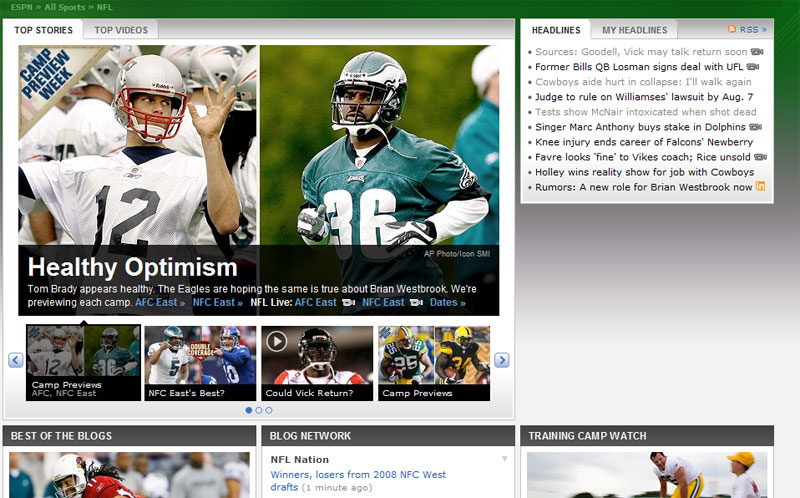Open Best of the Blogs Cardinals photo
Viewport: 800px width, 498px height.
point(129,475)
